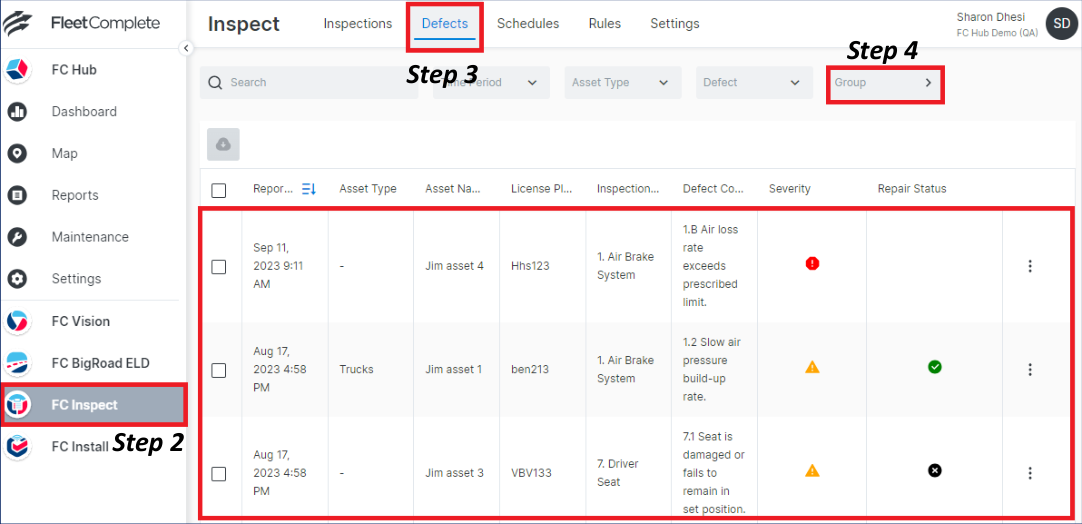Click the Map pin icon
Viewport: 1082px width, 524px height.
(x=17, y=153)
